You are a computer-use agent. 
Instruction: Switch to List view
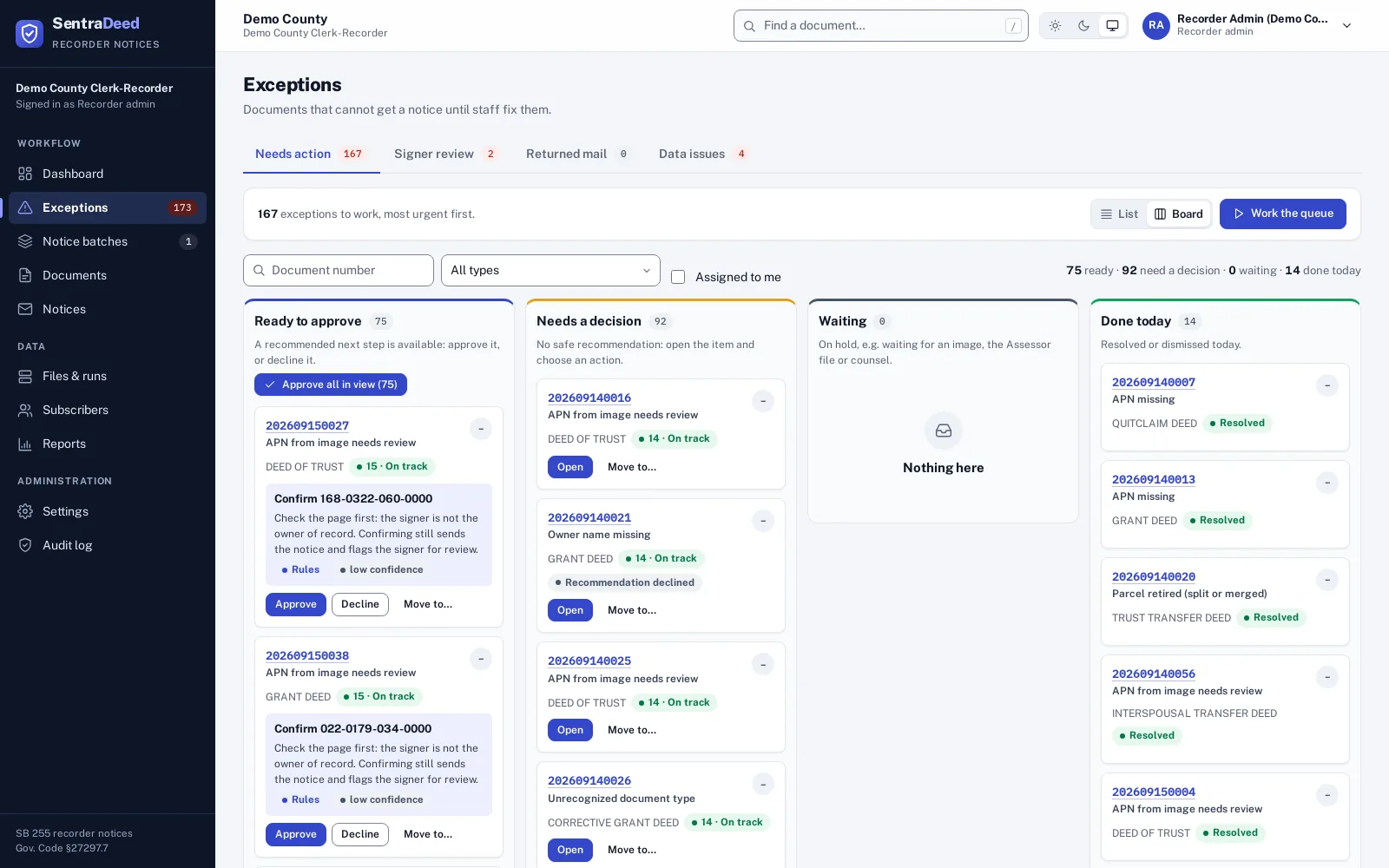(x=1119, y=214)
